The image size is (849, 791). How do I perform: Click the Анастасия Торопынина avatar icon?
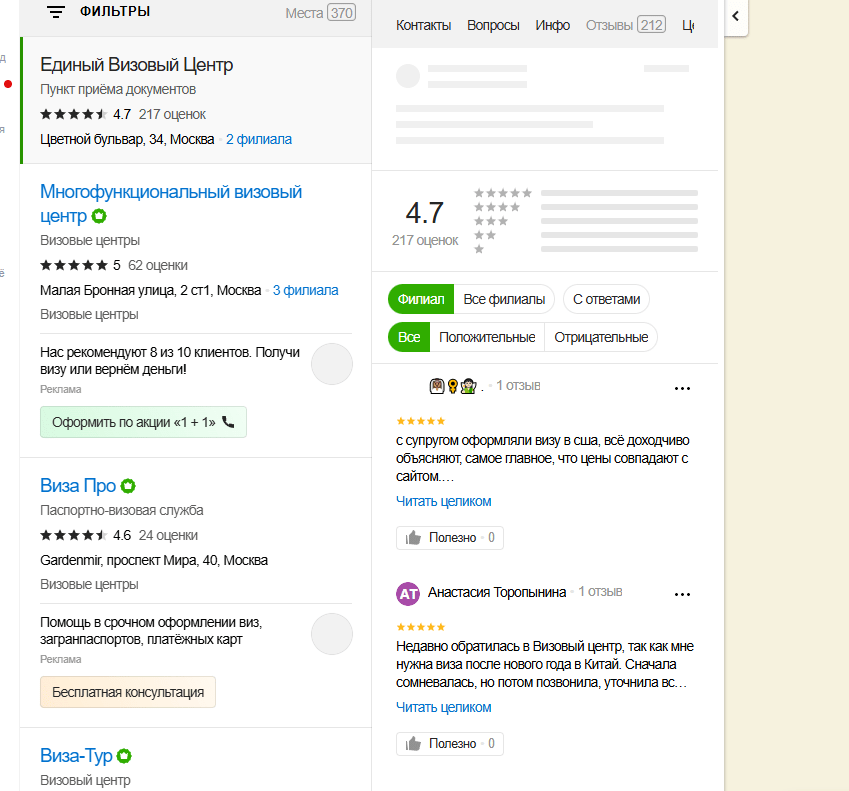[408, 593]
